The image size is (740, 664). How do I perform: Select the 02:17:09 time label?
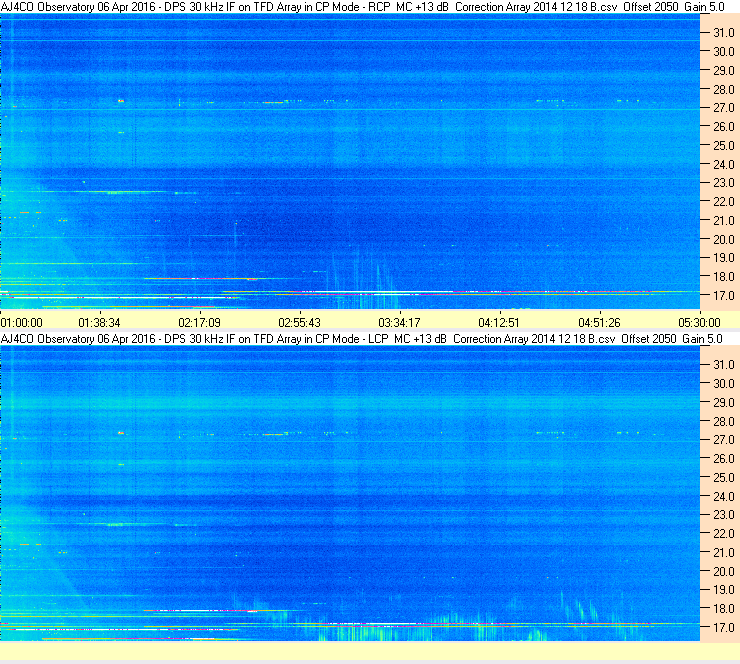[199, 323]
